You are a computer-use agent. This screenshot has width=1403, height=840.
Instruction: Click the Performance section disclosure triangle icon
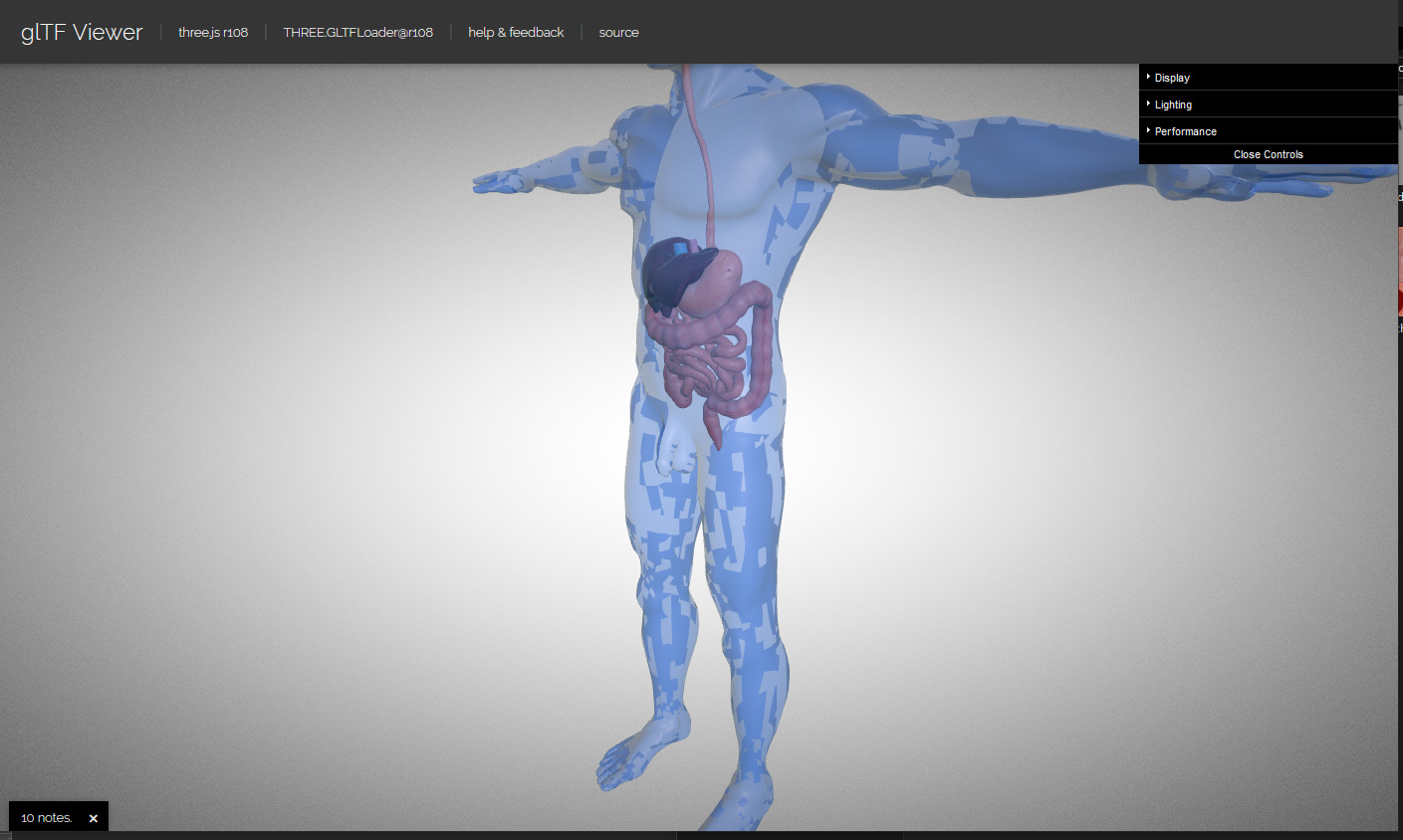[1148, 130]
